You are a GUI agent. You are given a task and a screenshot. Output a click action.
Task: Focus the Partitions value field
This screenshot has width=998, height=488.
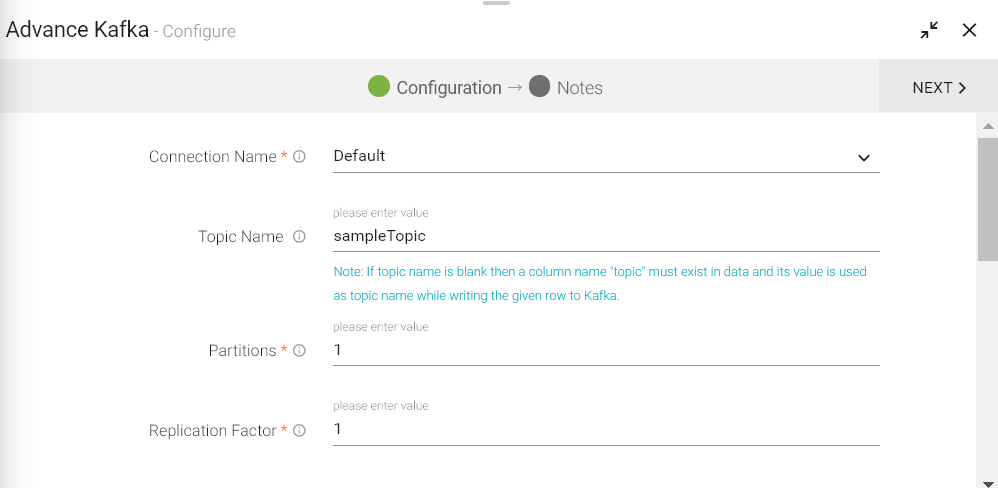[605, 351]
